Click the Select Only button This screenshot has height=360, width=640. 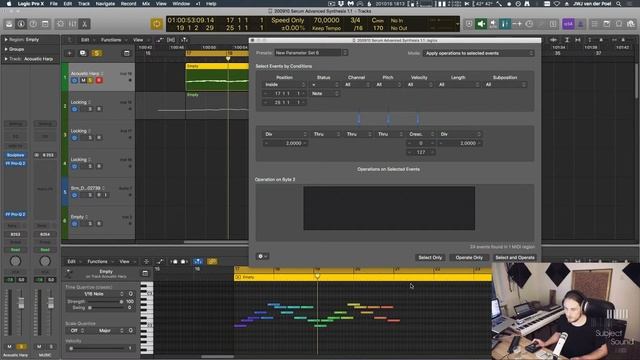pyautogui.click(x=430, y=258)
